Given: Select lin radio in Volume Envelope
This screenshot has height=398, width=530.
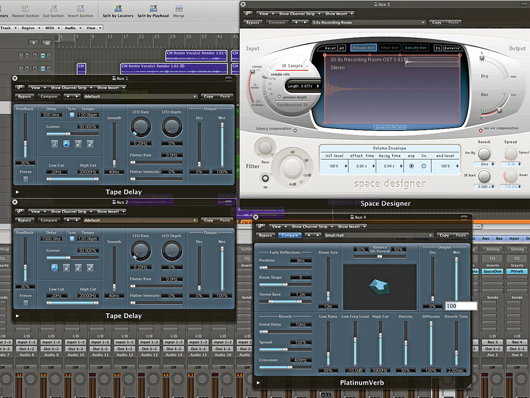Looking at the screenshot, I should point(424,166).
